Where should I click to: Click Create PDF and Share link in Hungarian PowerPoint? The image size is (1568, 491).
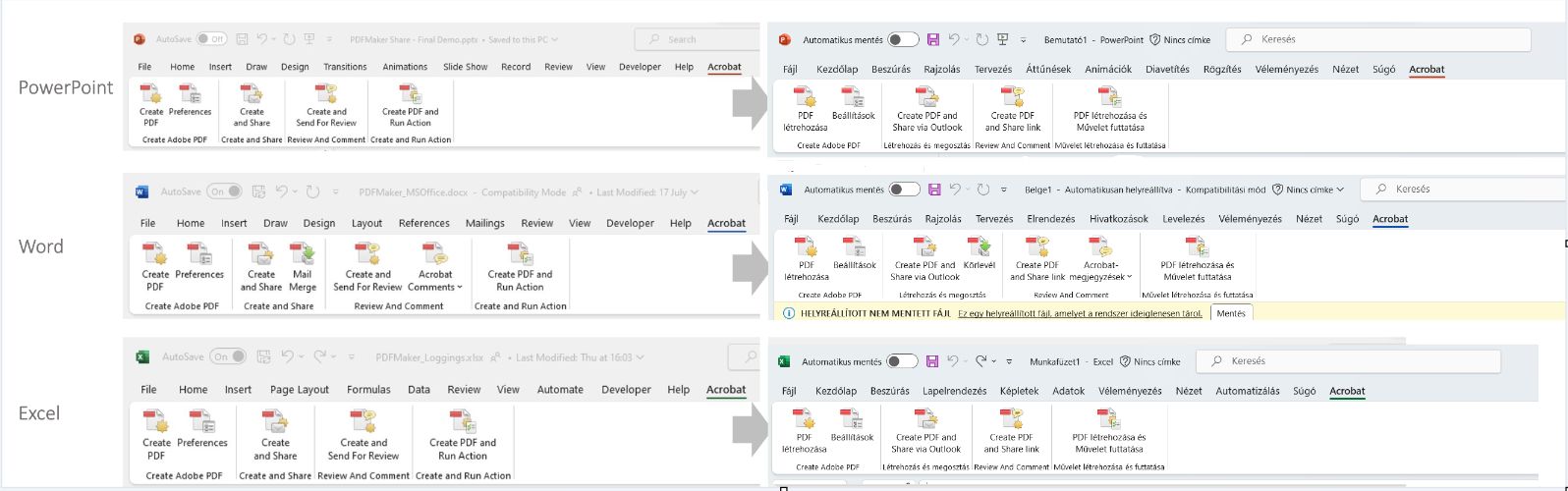click(x=1013, y=109)
